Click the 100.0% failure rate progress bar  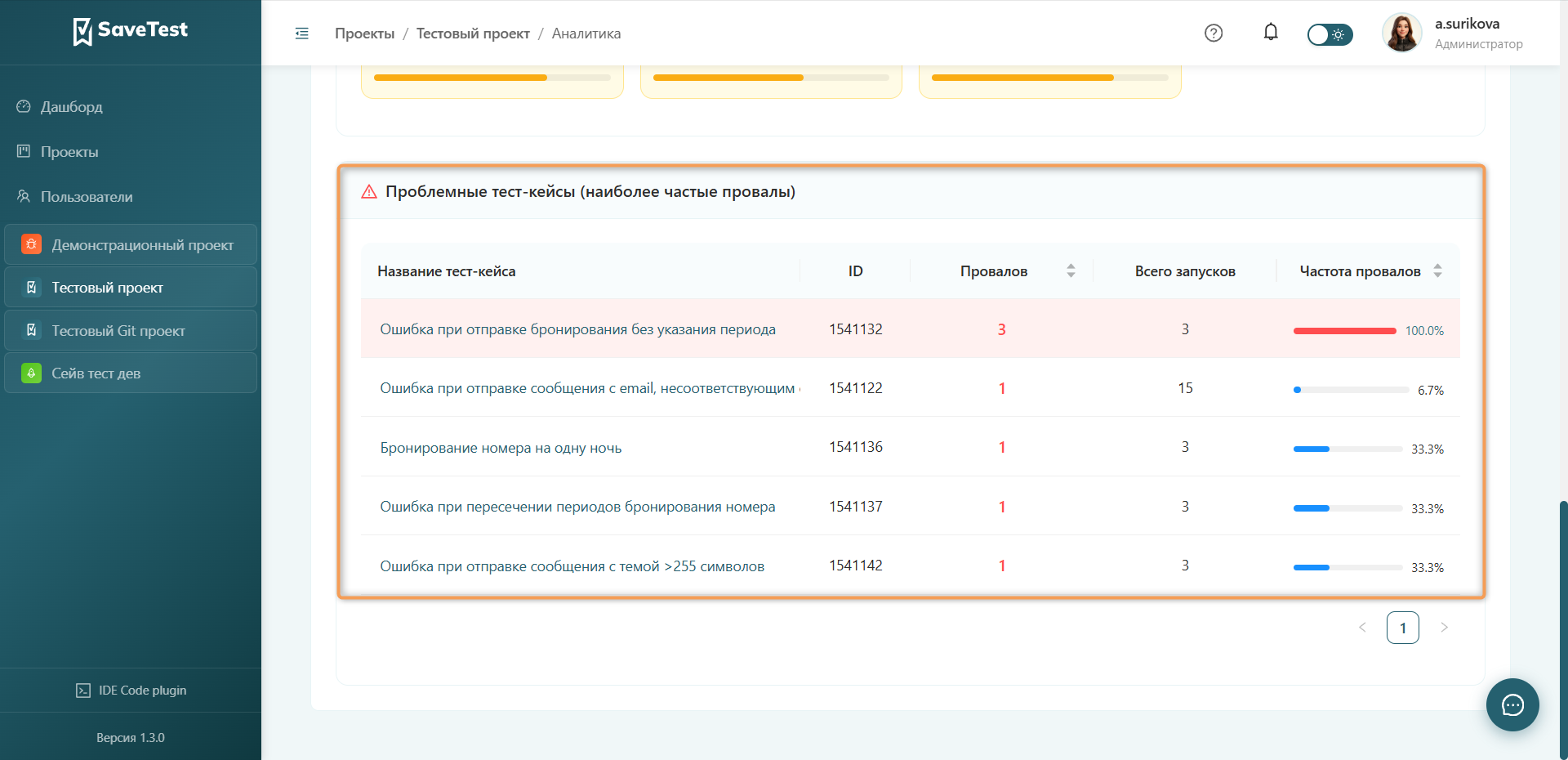(x=1344, y=331)
